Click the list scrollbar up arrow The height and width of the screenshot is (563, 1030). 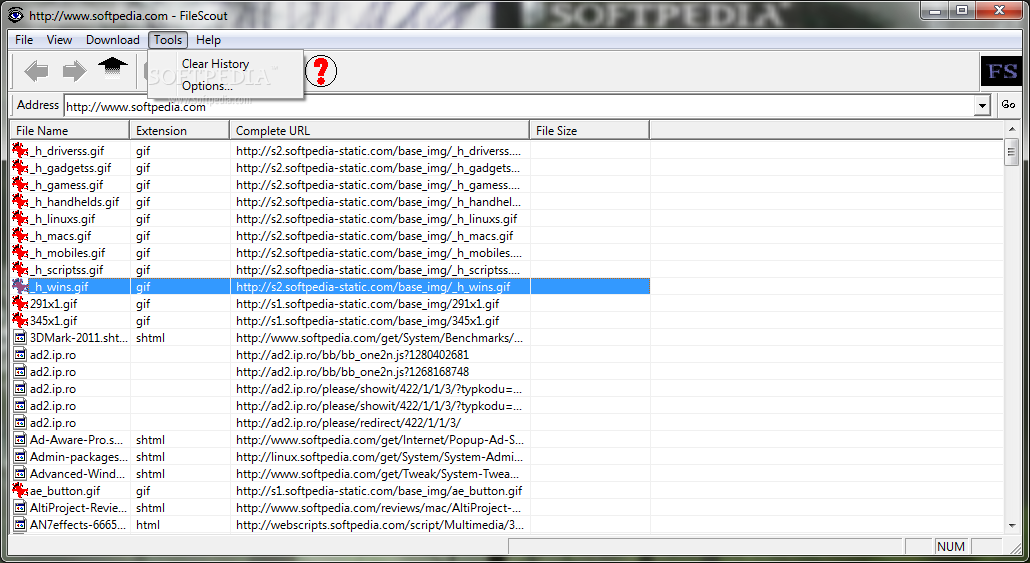pyautogui.click(x=1012, y=129)
